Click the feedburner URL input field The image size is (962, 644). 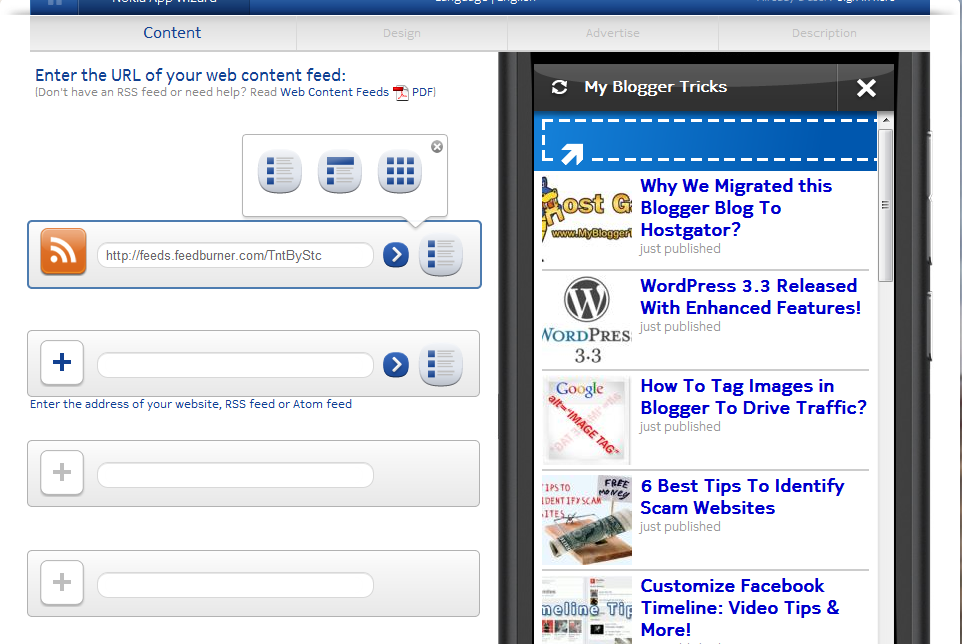pos(236,255)
